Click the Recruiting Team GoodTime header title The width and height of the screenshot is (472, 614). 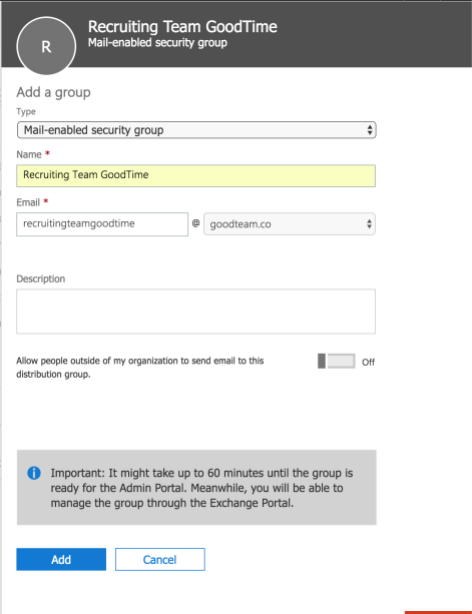coord(183,27)
